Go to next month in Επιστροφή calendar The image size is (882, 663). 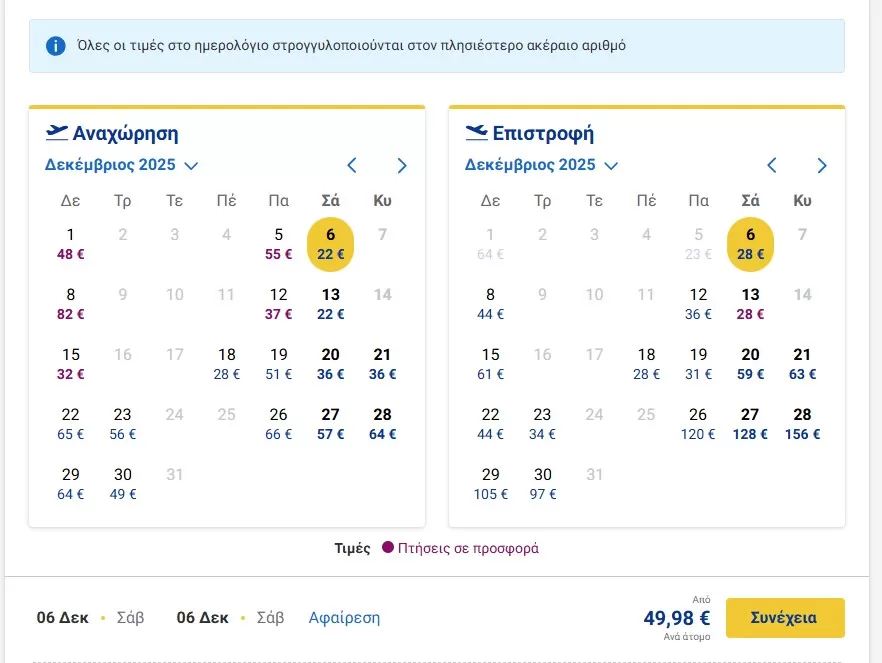click(x=822, y=166)
